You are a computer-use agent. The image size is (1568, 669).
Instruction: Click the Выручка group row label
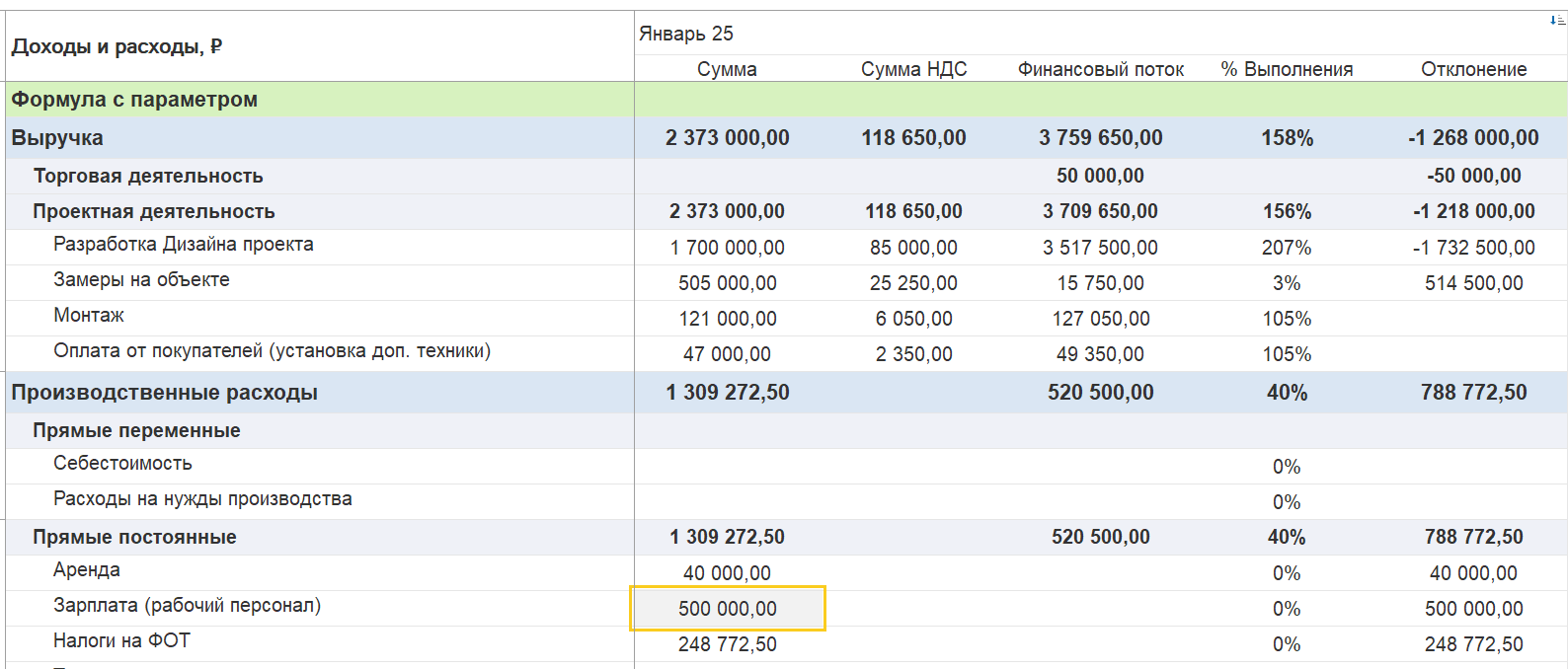[x=57, y=138]
